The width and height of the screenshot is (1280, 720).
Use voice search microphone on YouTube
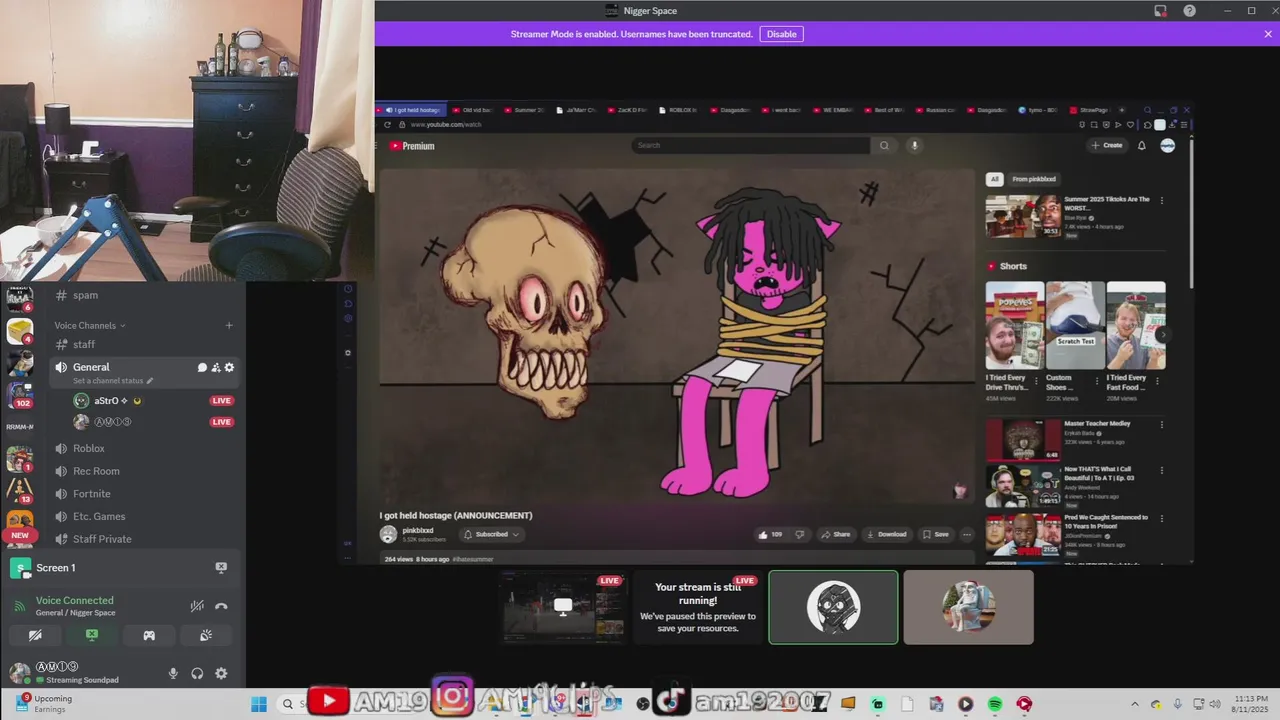pos(913,145)
